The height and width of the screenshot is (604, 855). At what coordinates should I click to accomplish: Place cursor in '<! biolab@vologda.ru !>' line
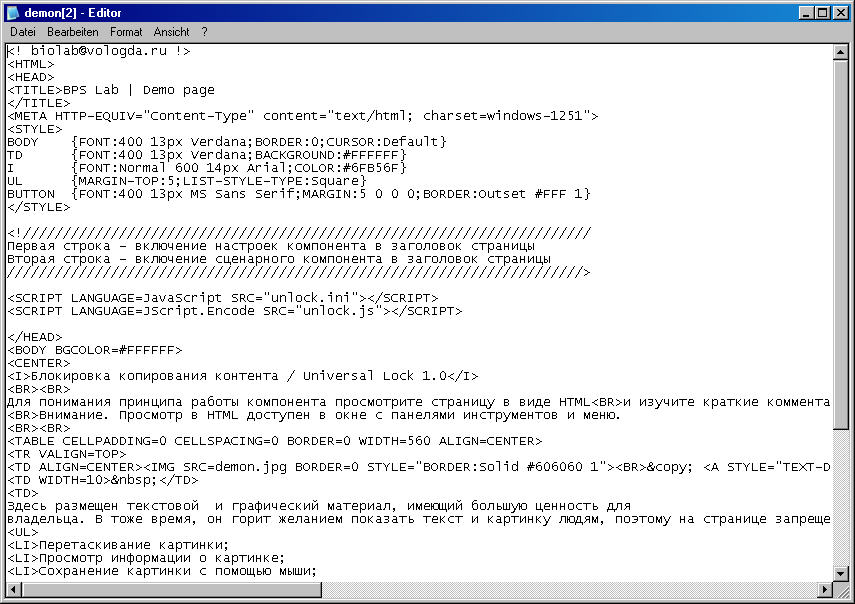point(99,51)
